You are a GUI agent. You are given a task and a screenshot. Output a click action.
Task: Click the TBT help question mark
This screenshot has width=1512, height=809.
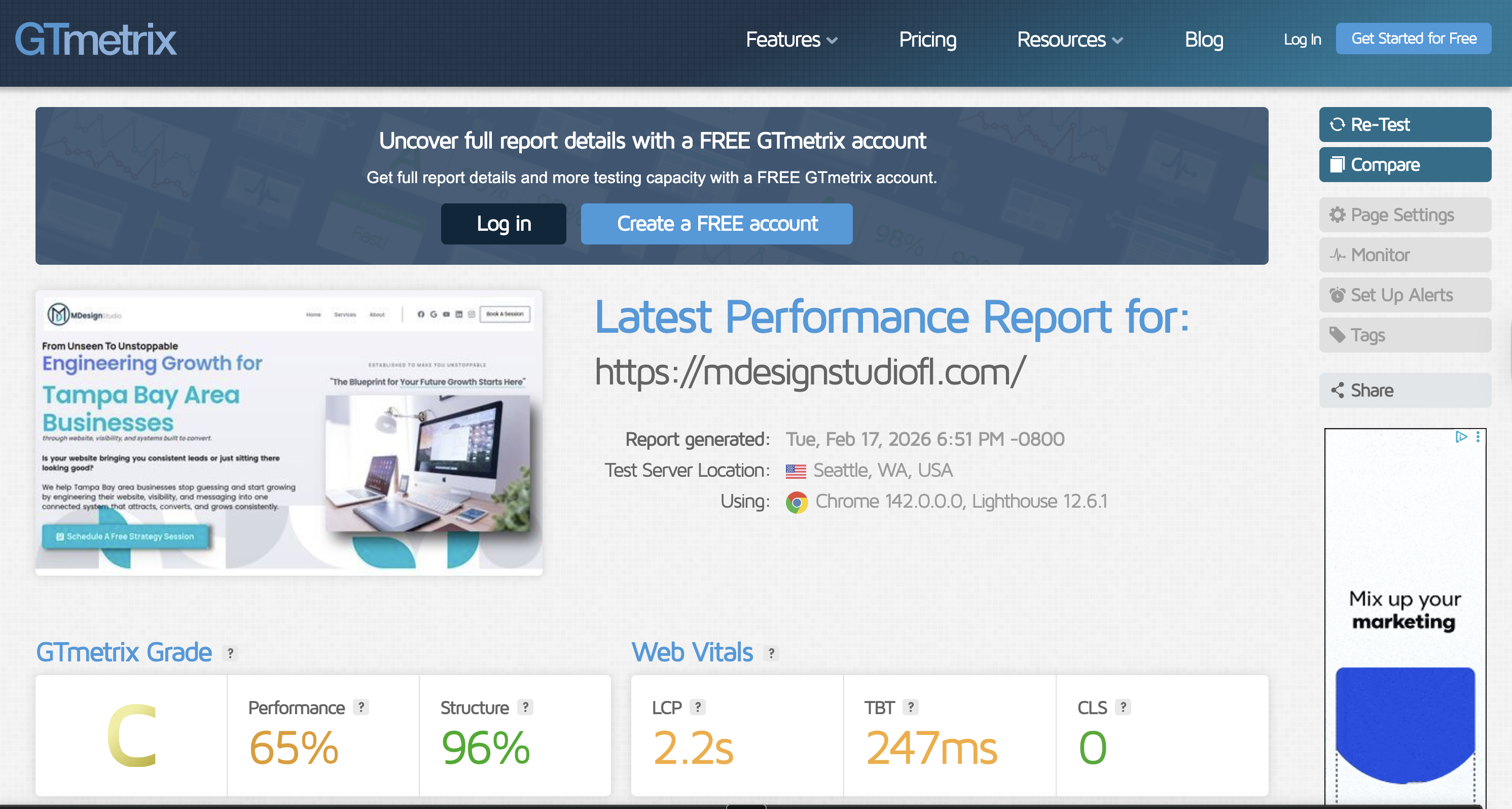910,707
